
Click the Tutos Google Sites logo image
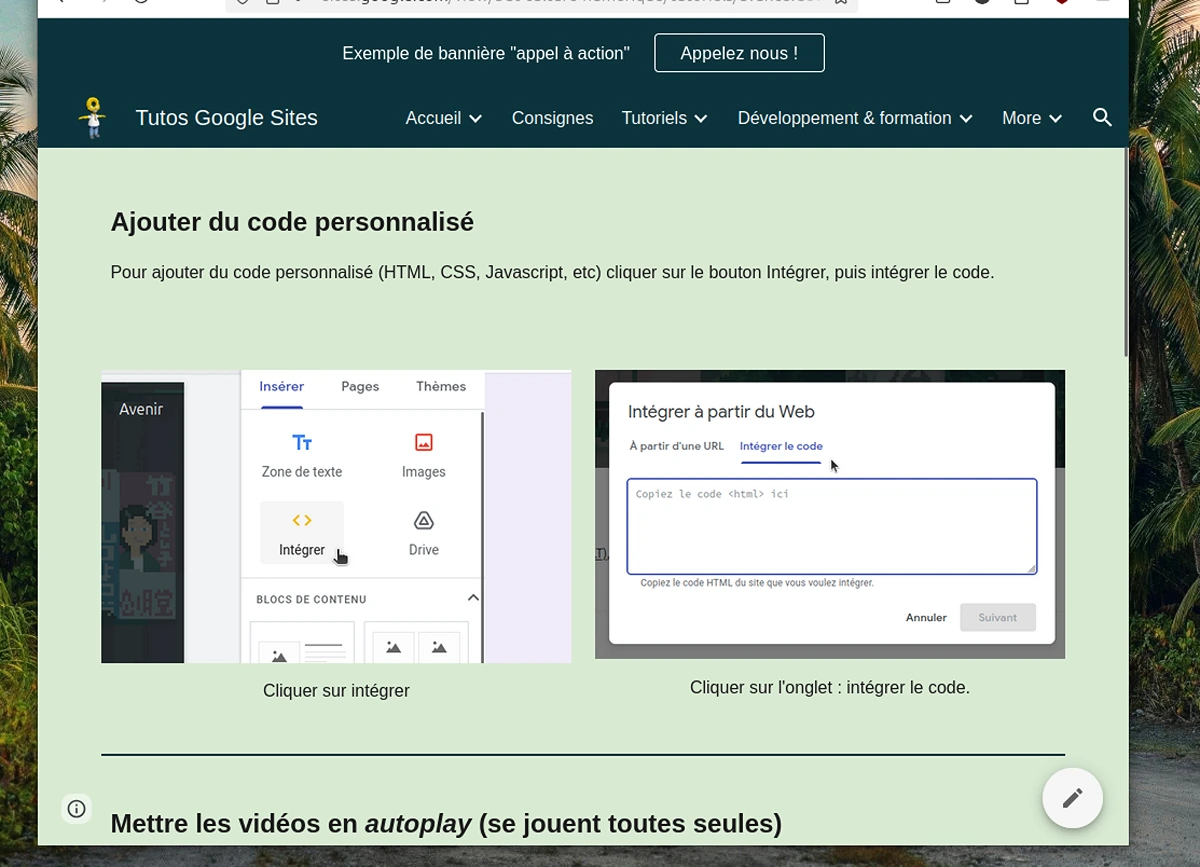click(93, 118)
